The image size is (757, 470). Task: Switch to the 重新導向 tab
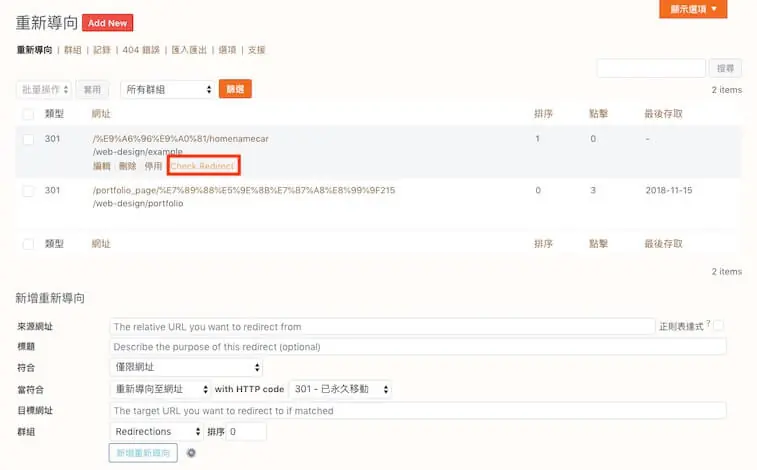[x=34, y=50]
